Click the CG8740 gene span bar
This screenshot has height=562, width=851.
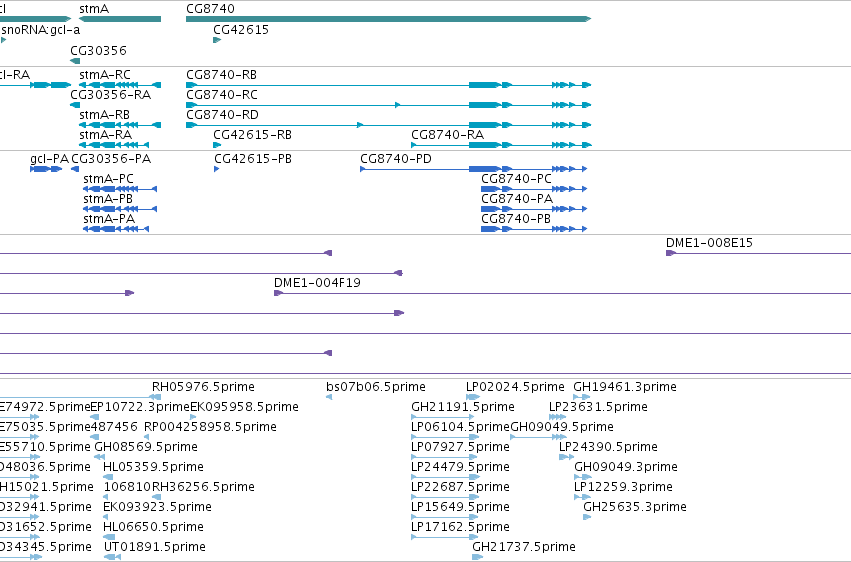[x=389, y=20]
